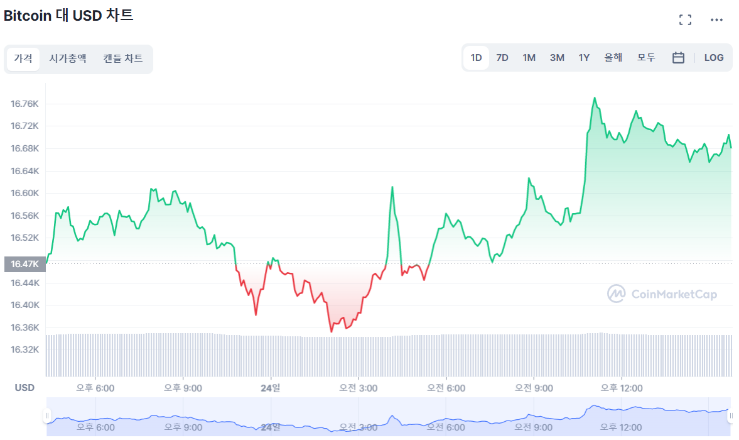Select the 올해 year-to-date range
The width and height of the screenshot is (739, 440).
tap(613, 58)
